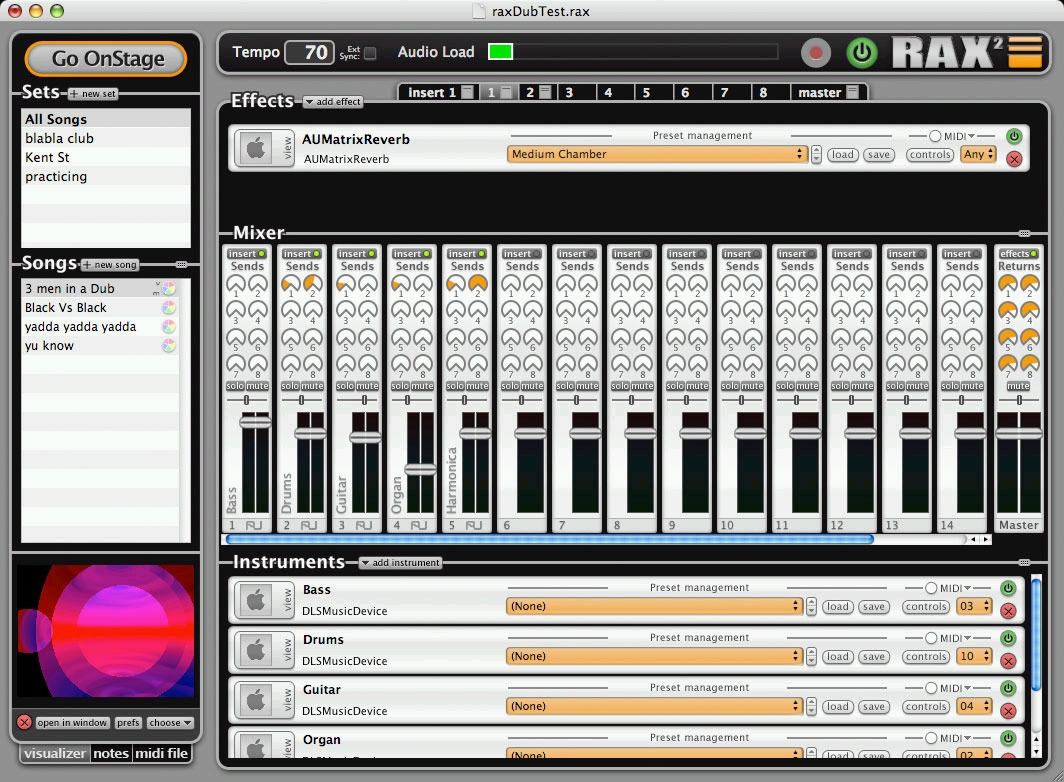
Task: Toggle insert on the Harmonica channel strip
Action: (467, 254)
